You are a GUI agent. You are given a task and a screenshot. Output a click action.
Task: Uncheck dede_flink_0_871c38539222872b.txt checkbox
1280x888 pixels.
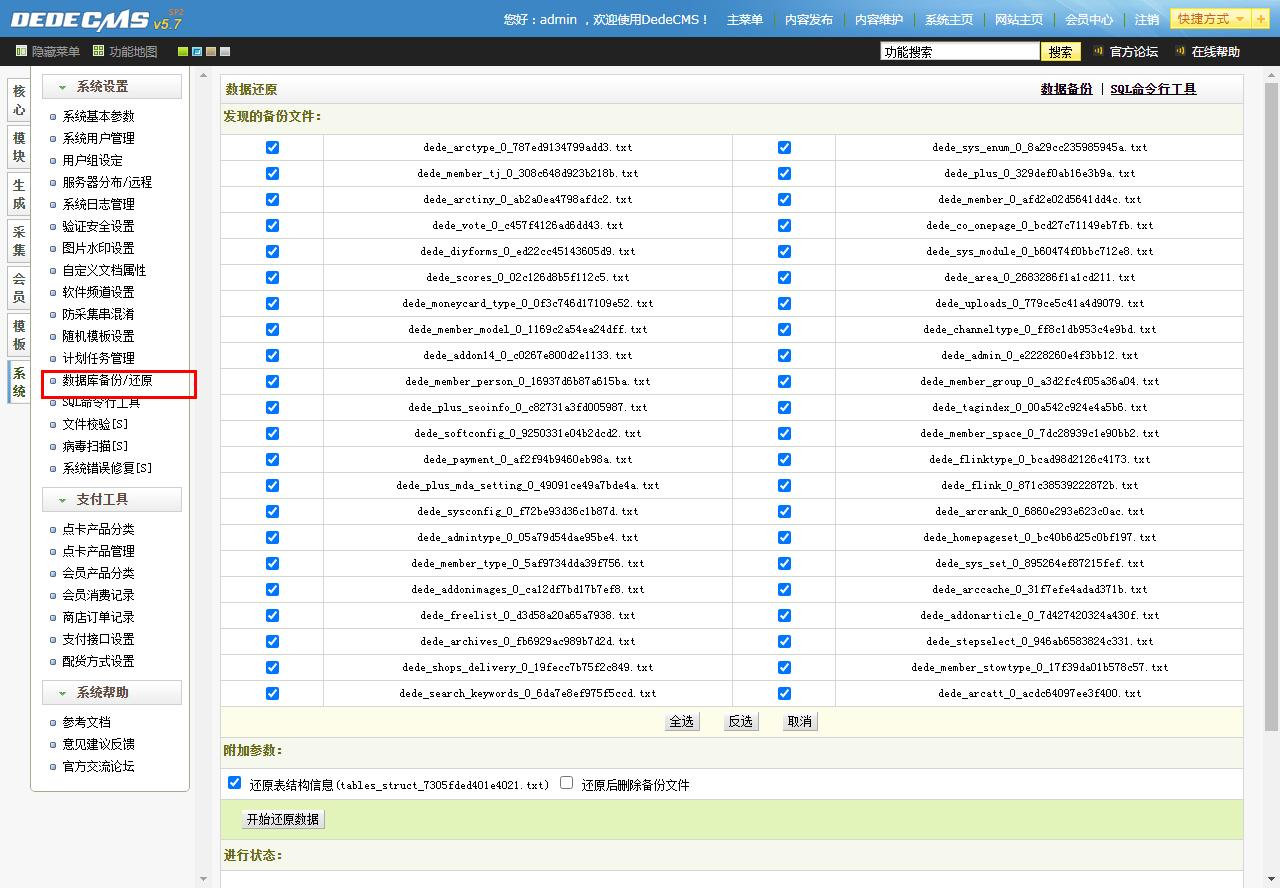[x=784, y=485]
